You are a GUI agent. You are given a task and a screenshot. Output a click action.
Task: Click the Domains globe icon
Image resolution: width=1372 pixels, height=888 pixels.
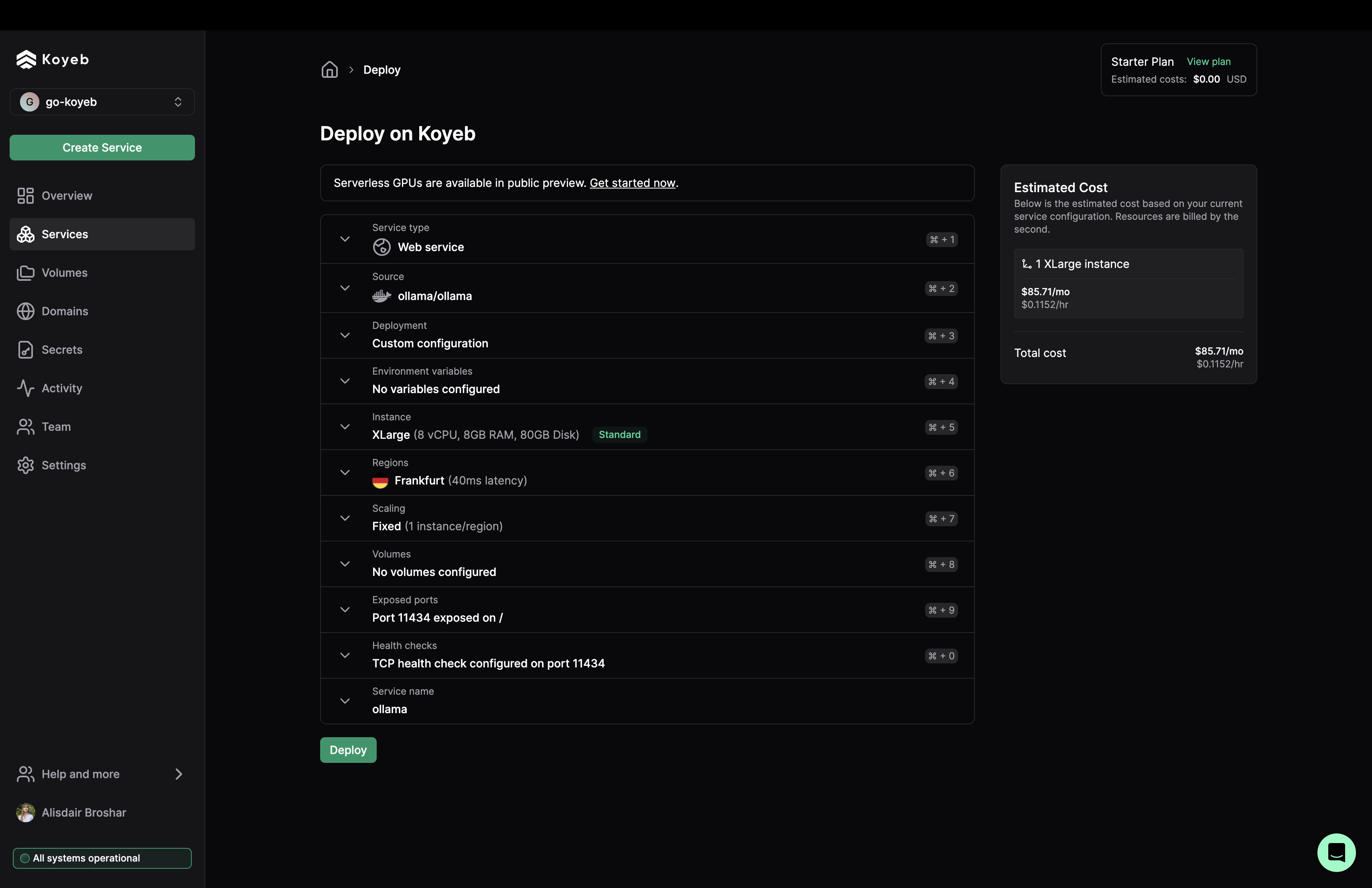25,311
